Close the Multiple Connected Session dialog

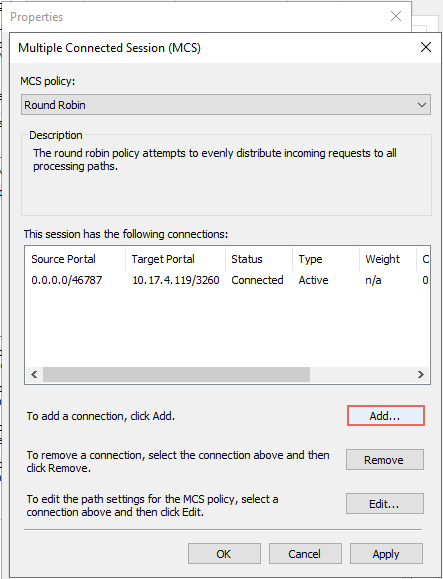tap(426, 47)
